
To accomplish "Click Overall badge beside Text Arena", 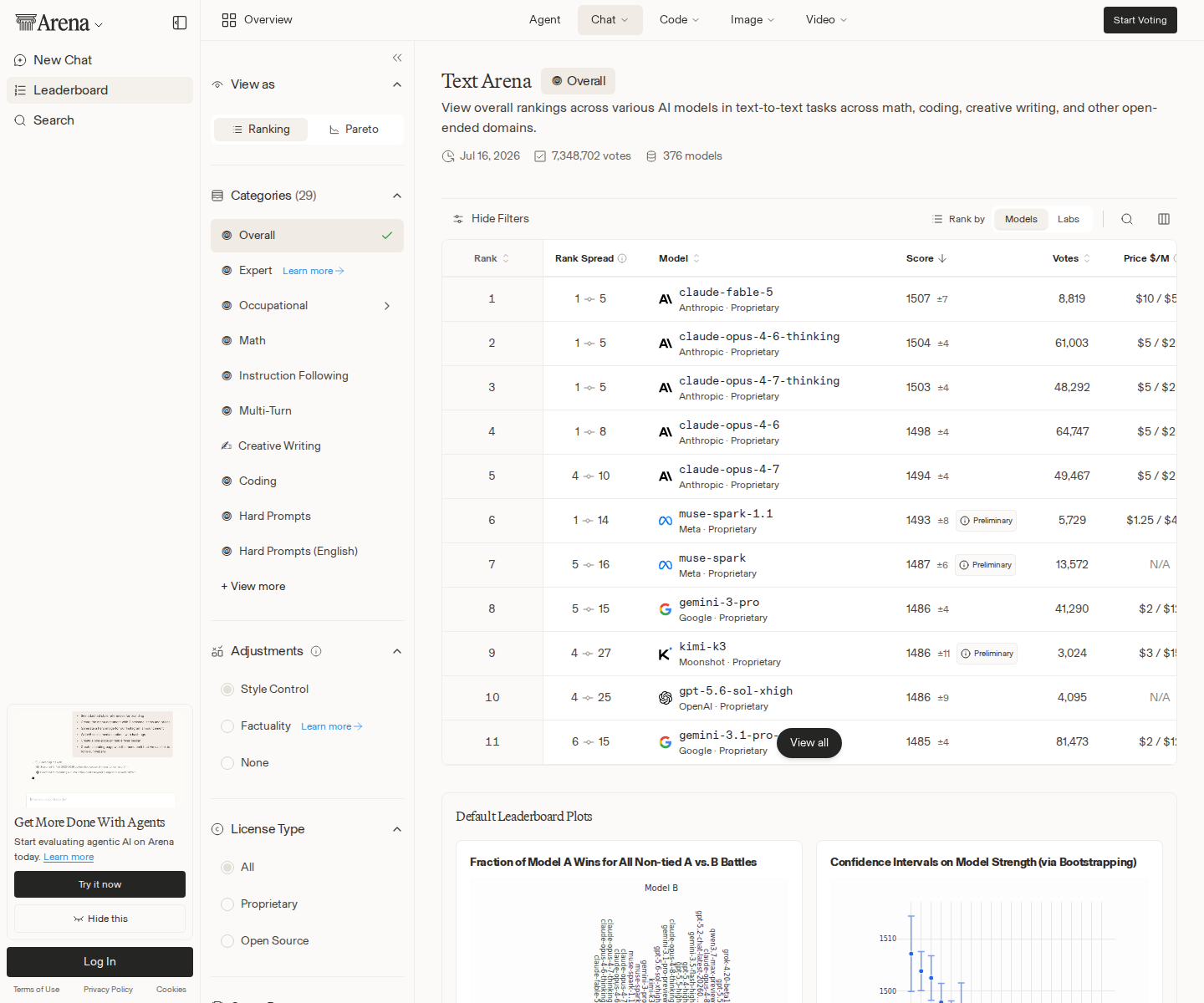I will click(x=578, y=81).
